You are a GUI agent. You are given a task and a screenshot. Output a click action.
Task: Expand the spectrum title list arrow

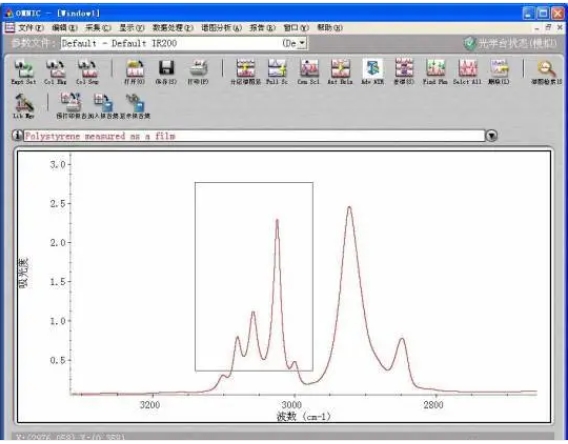[491, 136]
